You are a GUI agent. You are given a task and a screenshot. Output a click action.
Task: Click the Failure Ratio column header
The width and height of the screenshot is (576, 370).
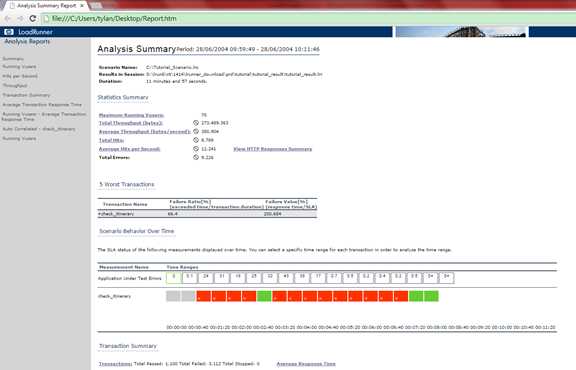point(216,204)
